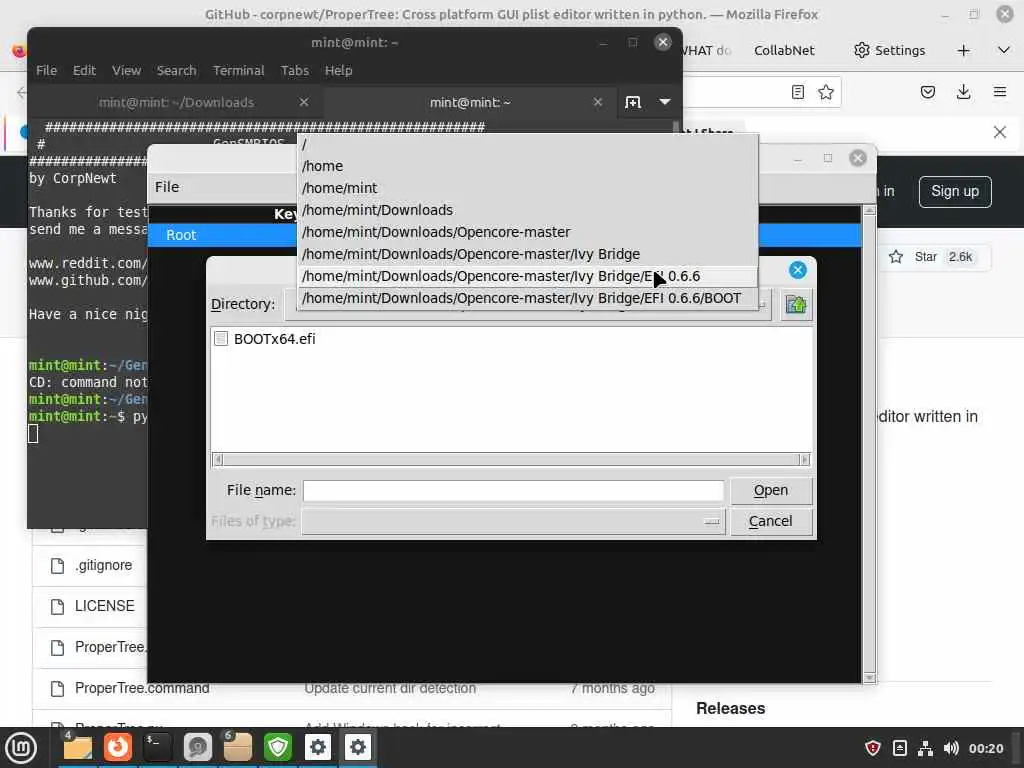The height and width of the screenshot is (768, 1024).
Task: Switch to first gear window in taskbar
Action: 317,747
